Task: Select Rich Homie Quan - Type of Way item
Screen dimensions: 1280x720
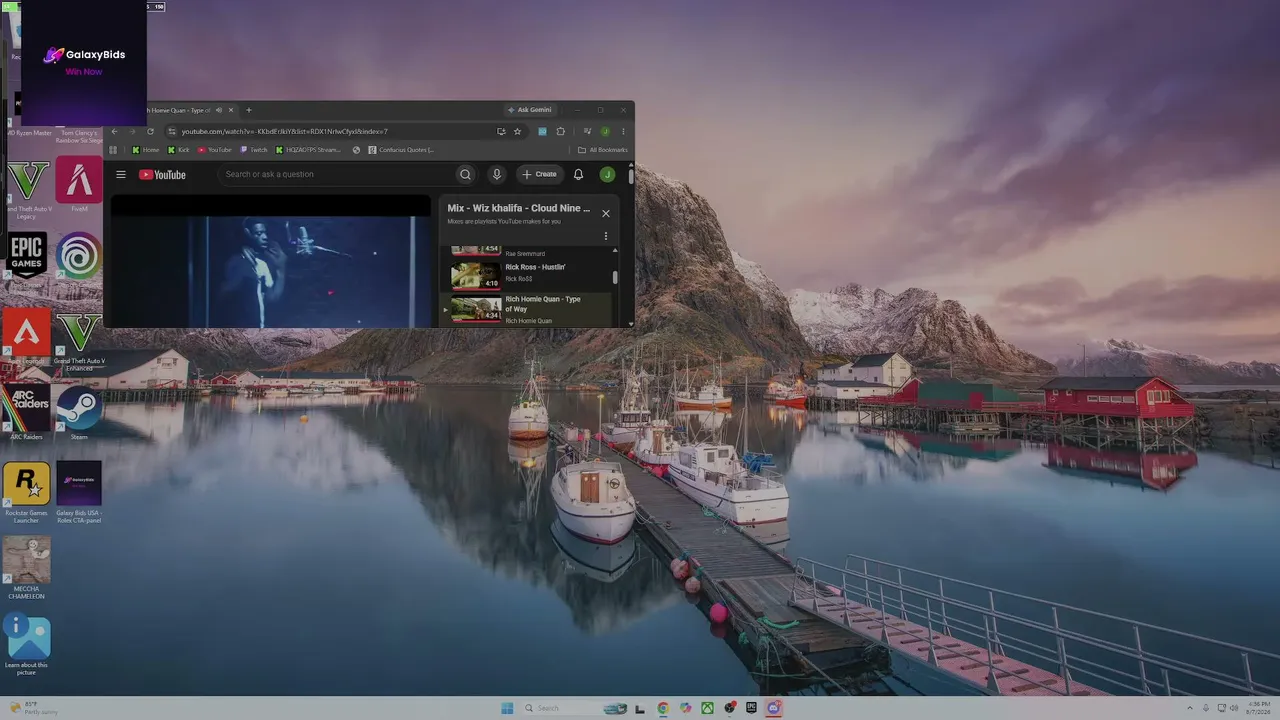Action: tap(528, 309)
